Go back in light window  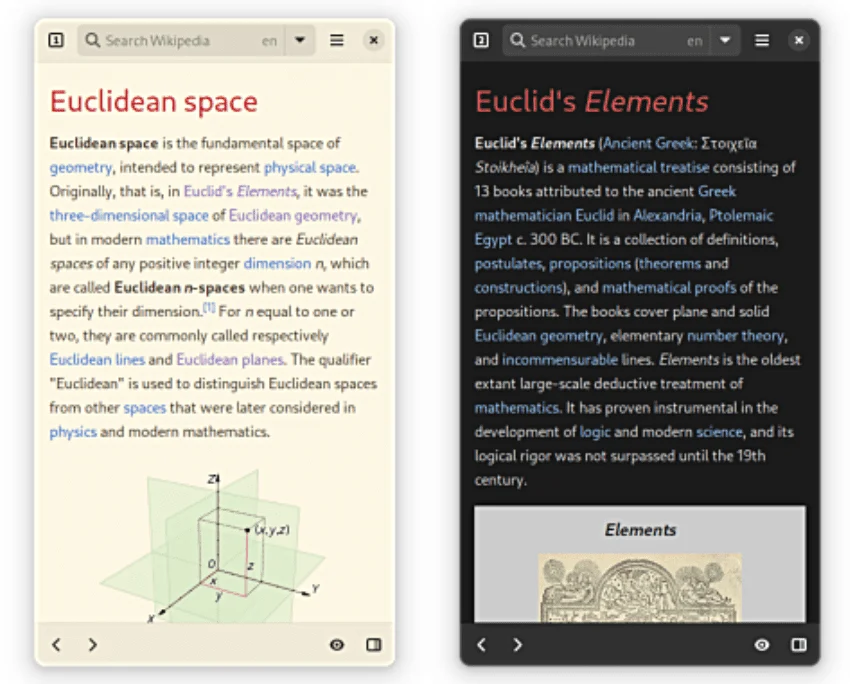56,644
